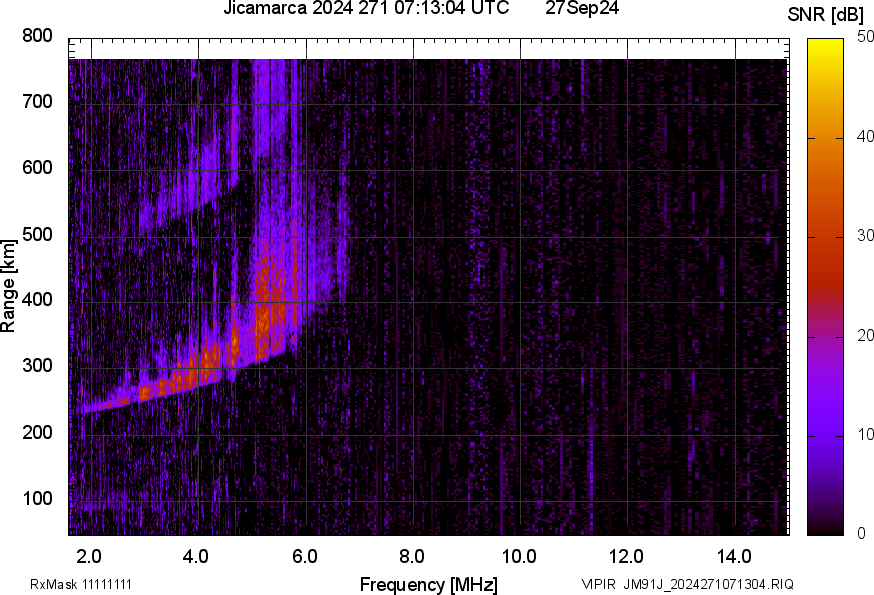Click frequency tick label 12.0

[x=627, y=556]
